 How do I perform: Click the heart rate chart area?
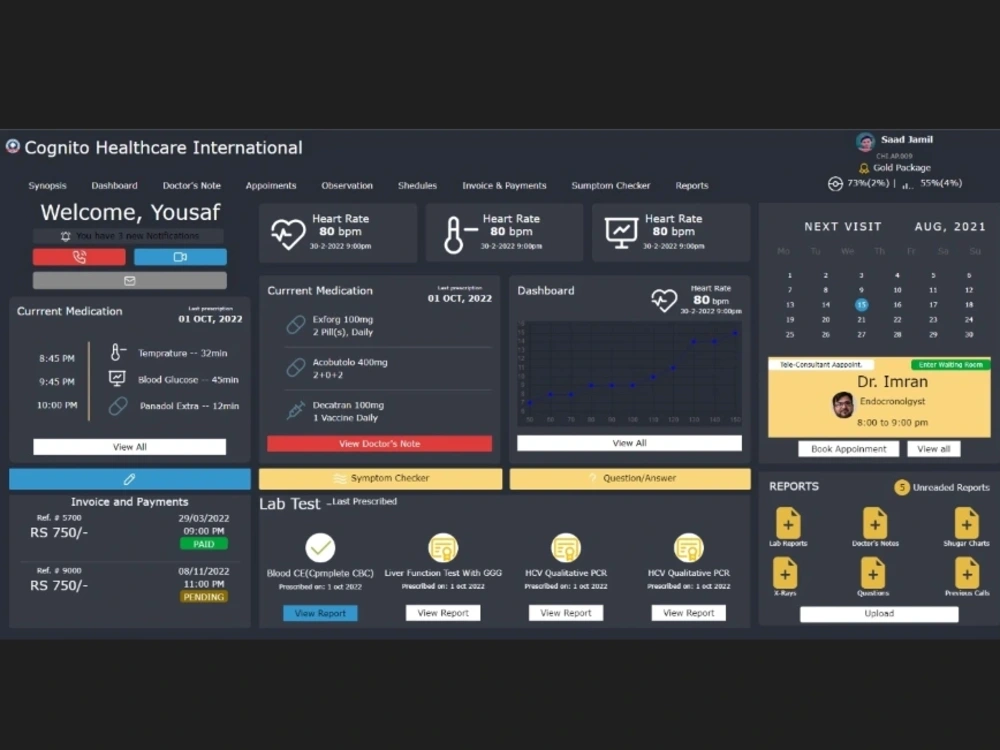click(629, 372)
